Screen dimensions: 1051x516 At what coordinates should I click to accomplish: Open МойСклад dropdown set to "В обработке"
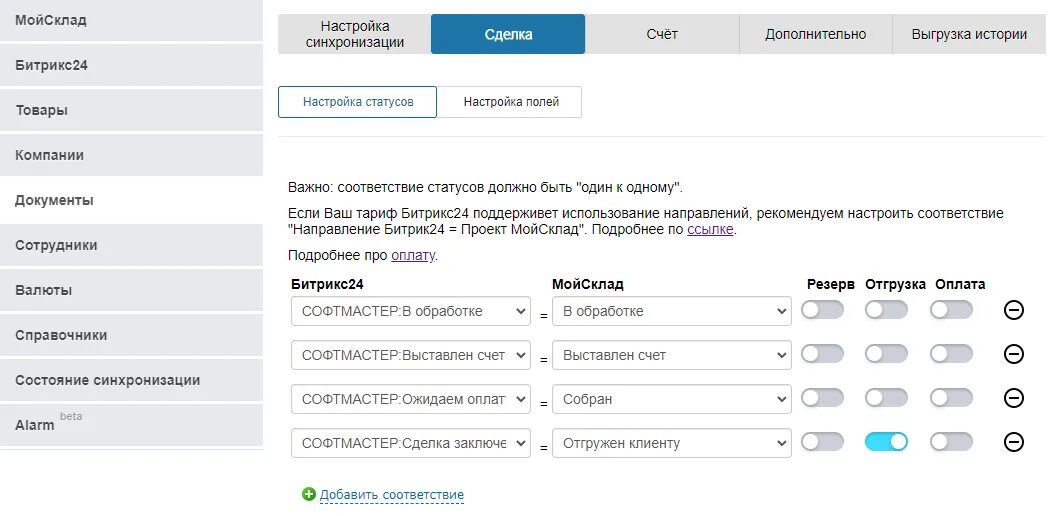click(x=672, y=311)
